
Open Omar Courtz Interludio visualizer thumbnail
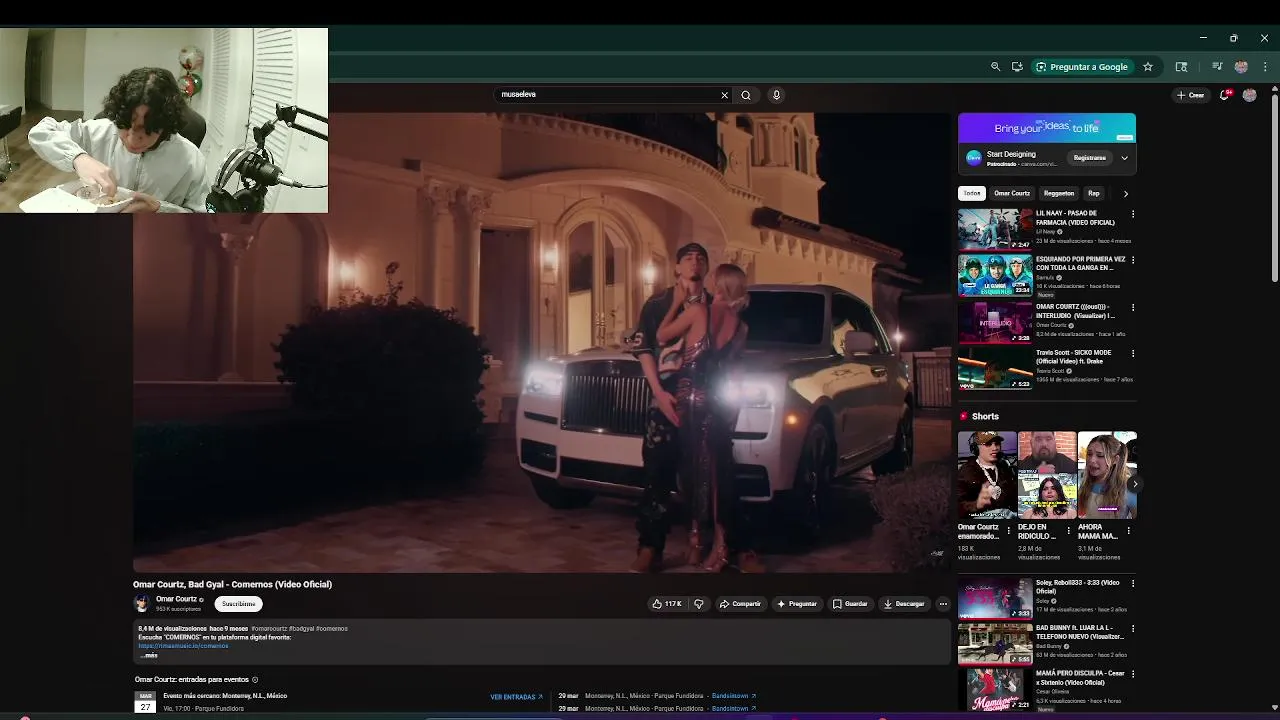point(995,322)
